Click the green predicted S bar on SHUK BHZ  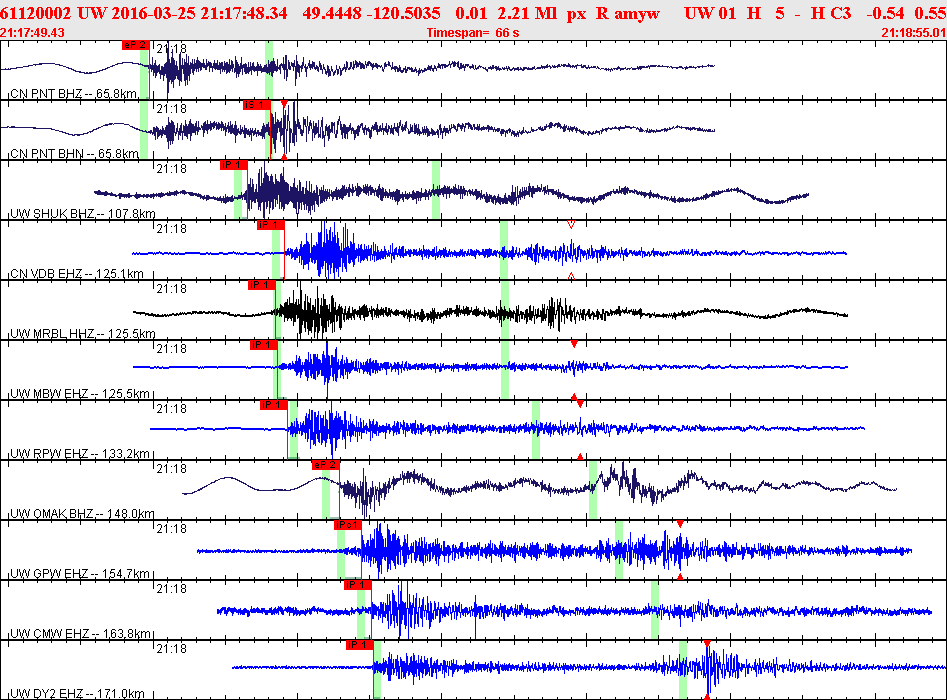click(x=436, y=190)
